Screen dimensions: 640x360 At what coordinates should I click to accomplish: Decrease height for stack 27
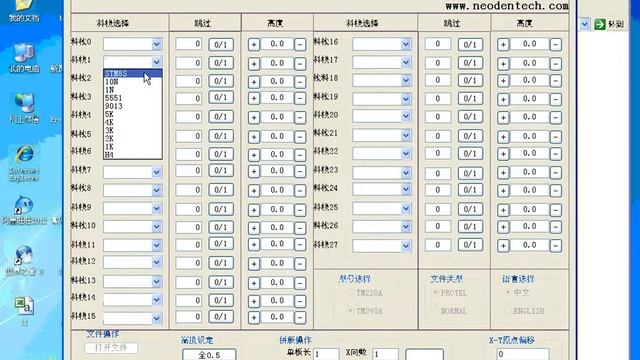(556, 246)
